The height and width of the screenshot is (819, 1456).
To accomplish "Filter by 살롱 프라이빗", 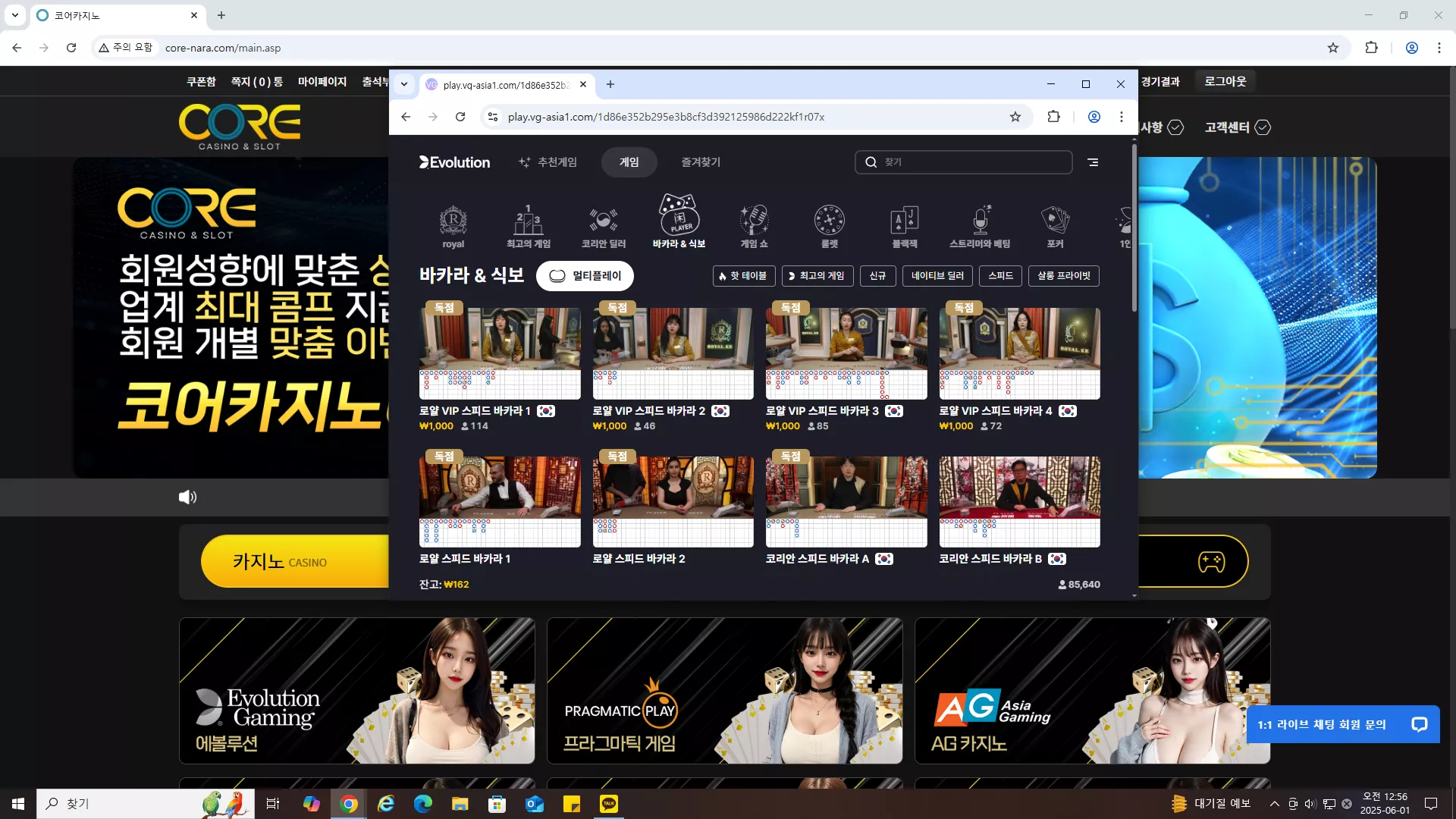I will (1064, 276).
